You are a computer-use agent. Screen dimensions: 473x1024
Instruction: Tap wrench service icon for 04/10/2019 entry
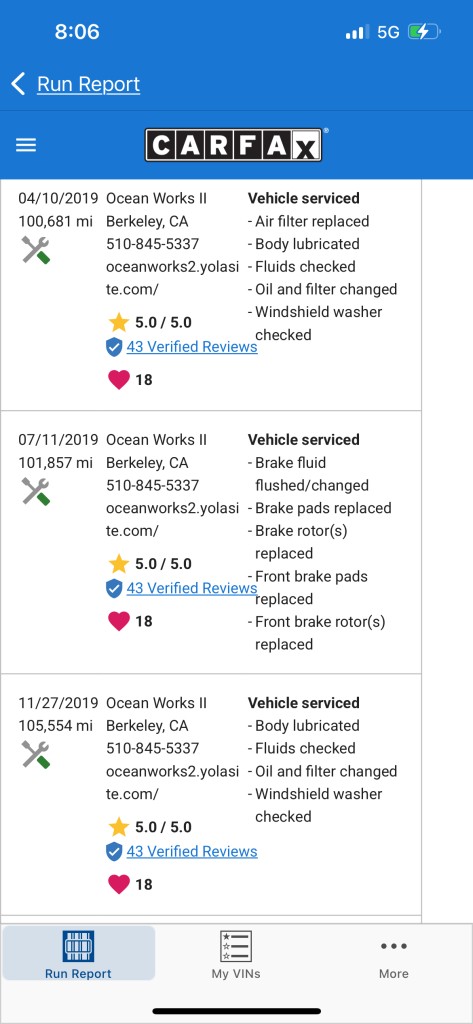pyautogui.click(x=35, y=250)
